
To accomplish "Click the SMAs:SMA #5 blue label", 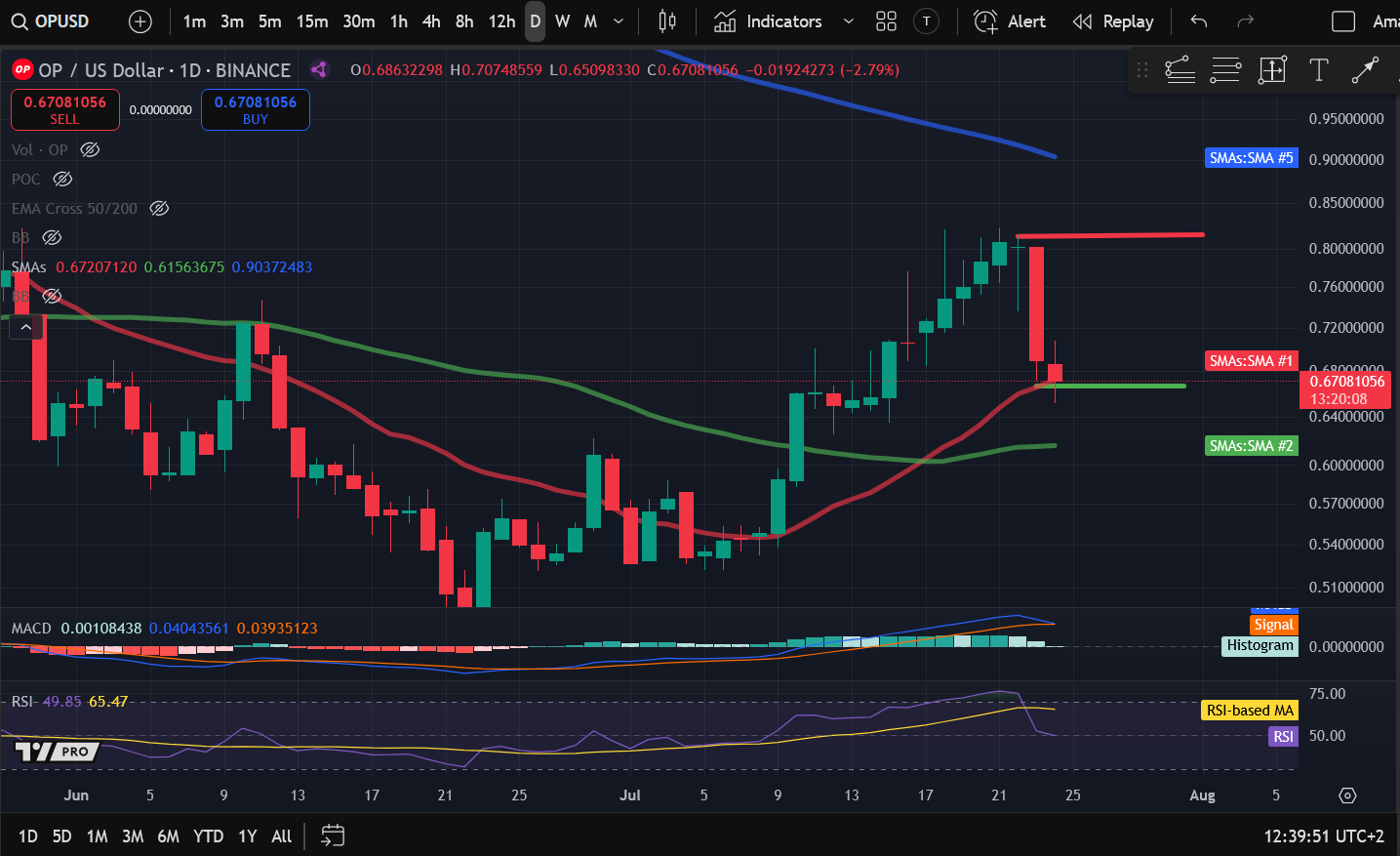I will pos(1252,157).
